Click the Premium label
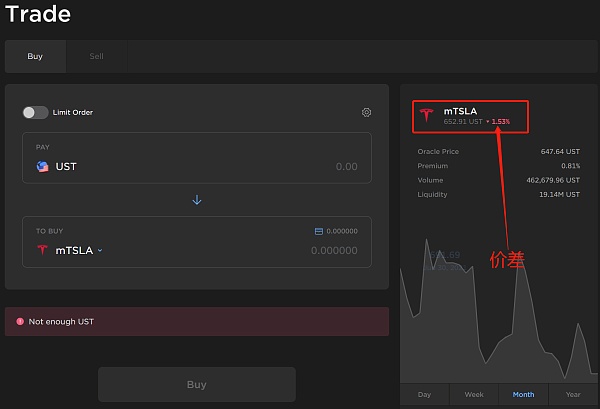The image size is (600, 409). pyautogui.click(x=433, y=166)
